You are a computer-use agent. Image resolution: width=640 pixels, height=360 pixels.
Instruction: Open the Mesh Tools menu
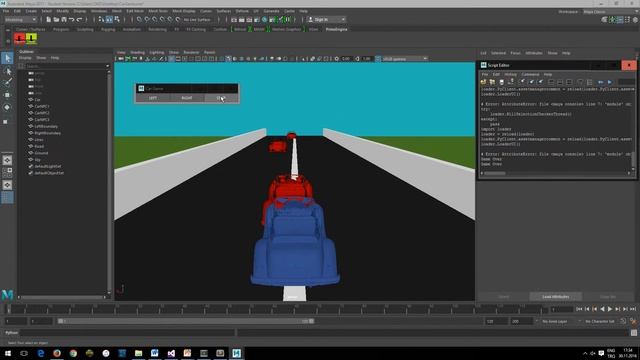pos(158,11)
